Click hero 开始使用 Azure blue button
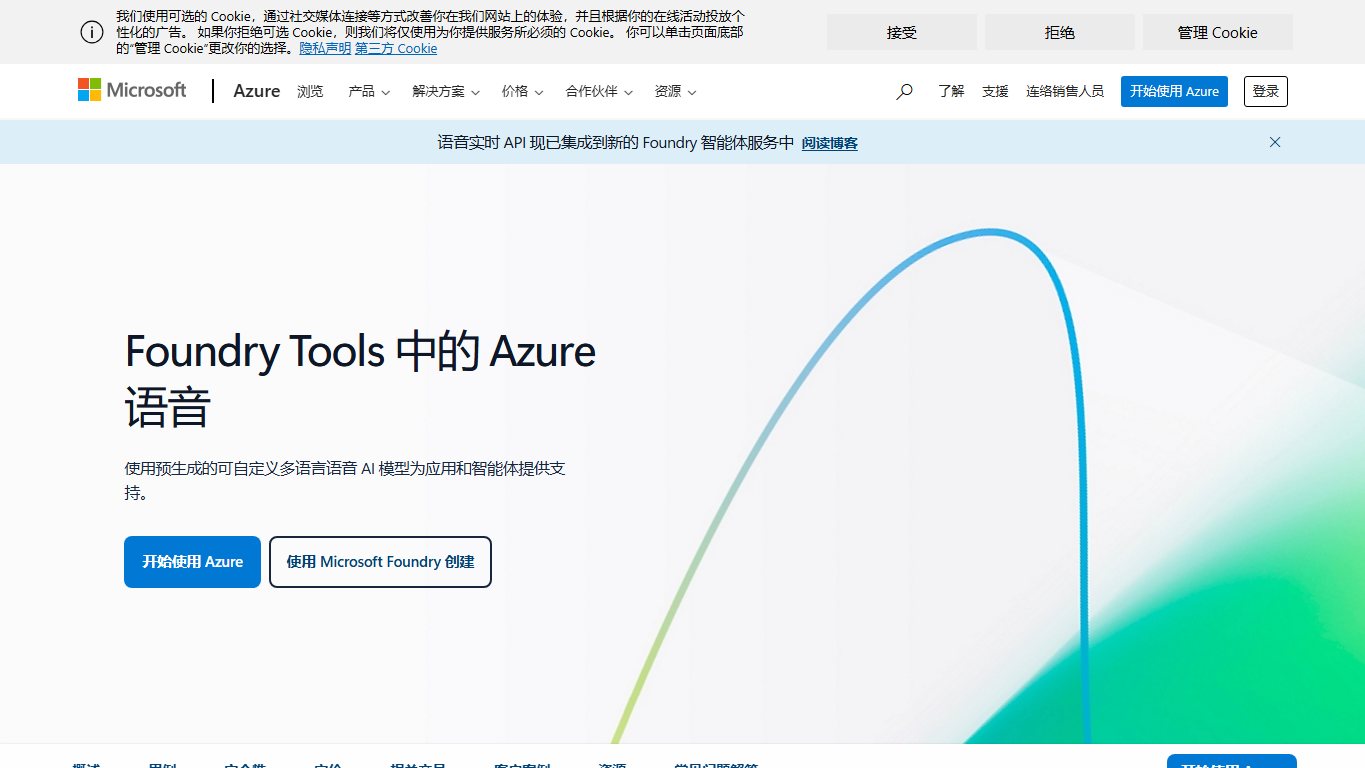Screen dimensions: 1365x768 tap(192, 562)
